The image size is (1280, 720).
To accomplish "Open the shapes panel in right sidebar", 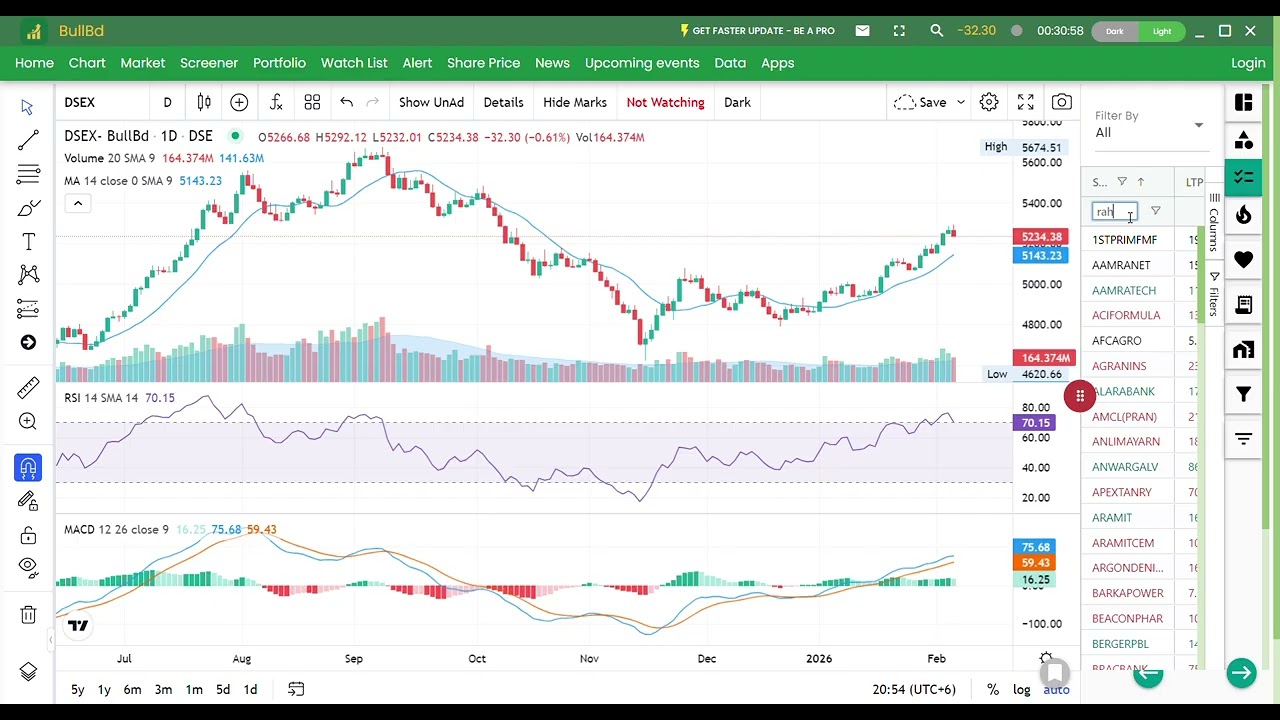I will coord(1244,140).
